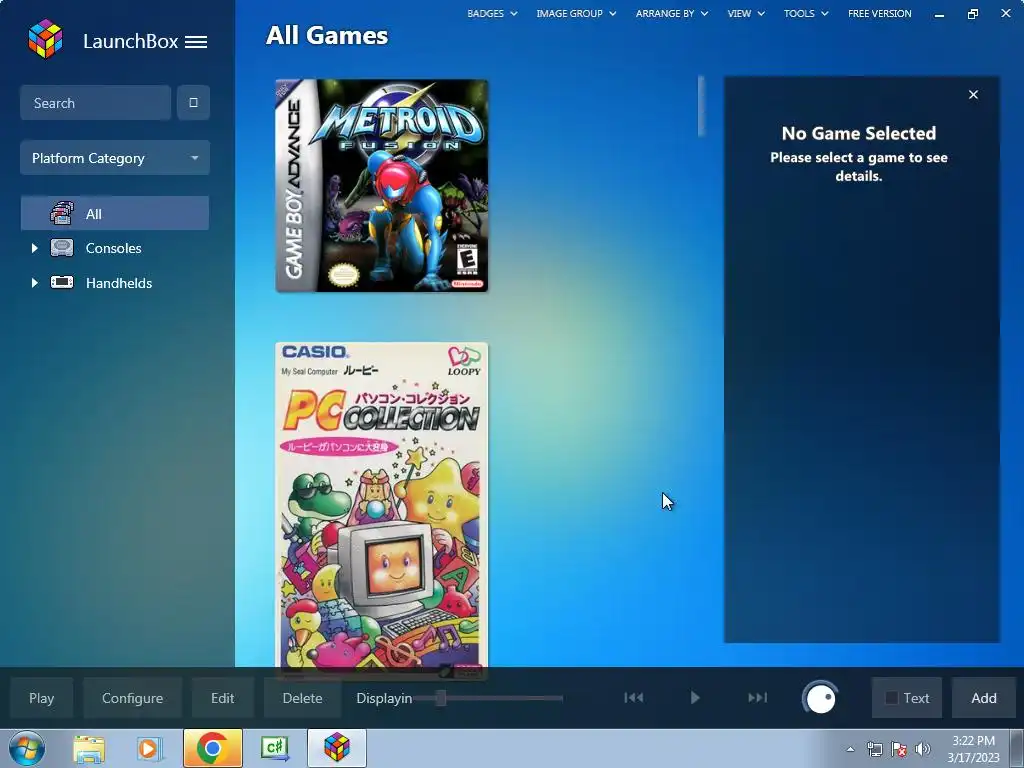Image resolution: width=1024 pixels, height=768 pixels.
Task: Select the All row in sidebar
Action: tap(115, 214)
